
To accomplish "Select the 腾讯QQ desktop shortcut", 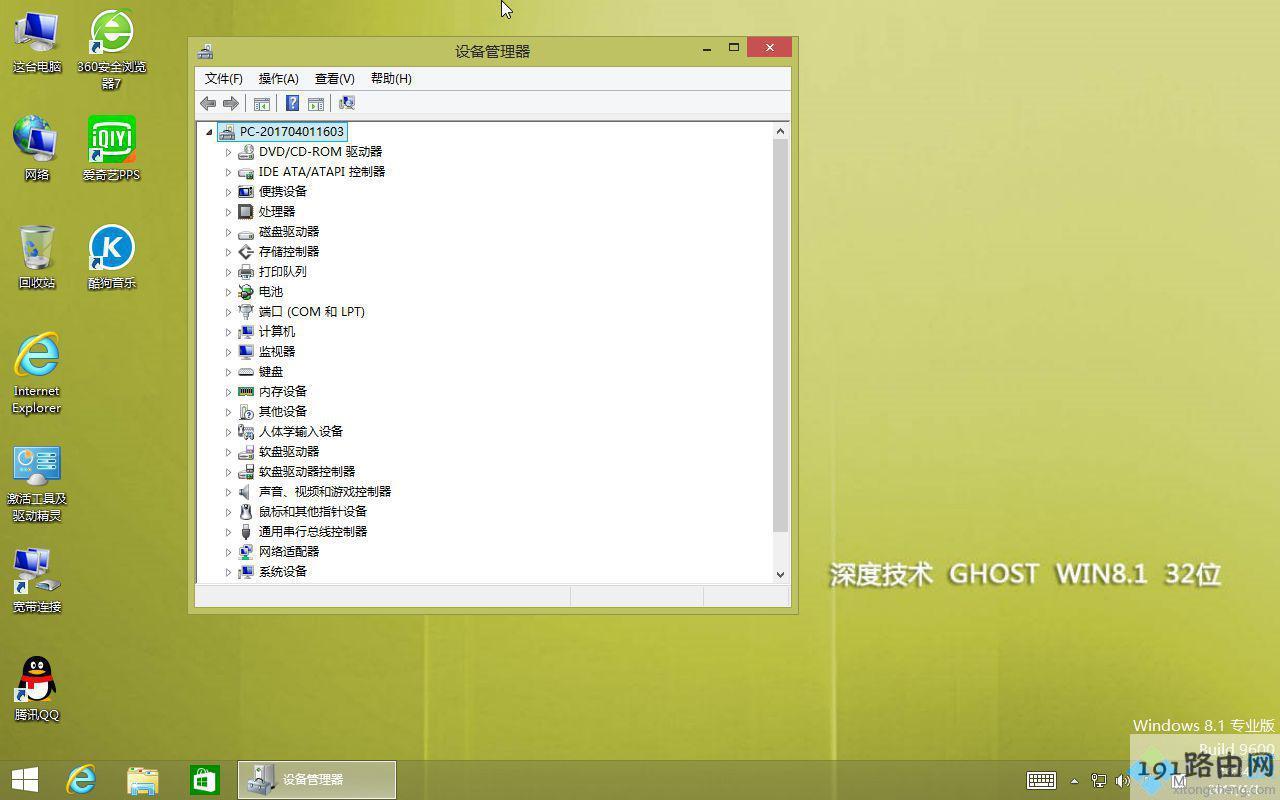I will tap(37, 689).
